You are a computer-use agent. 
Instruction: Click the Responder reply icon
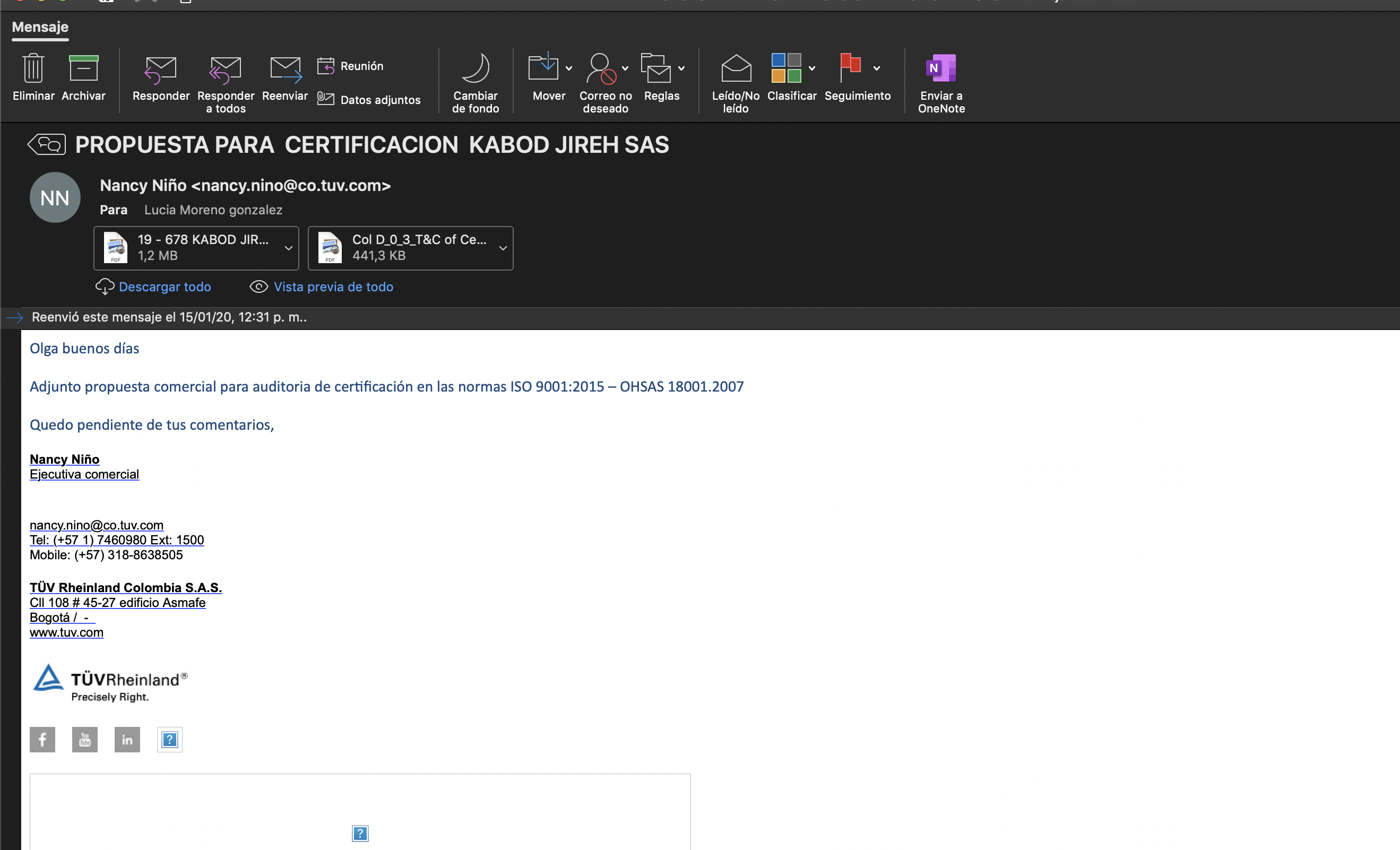[x=160, y=70]
